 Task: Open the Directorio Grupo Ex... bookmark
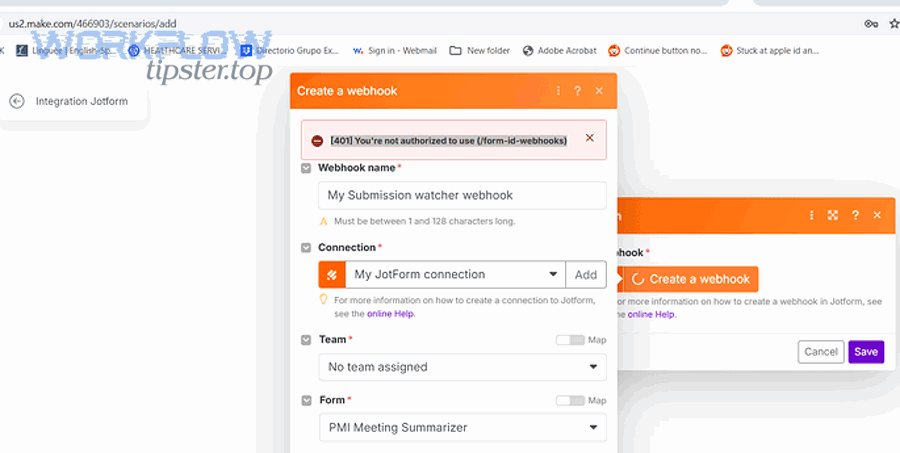290,51
